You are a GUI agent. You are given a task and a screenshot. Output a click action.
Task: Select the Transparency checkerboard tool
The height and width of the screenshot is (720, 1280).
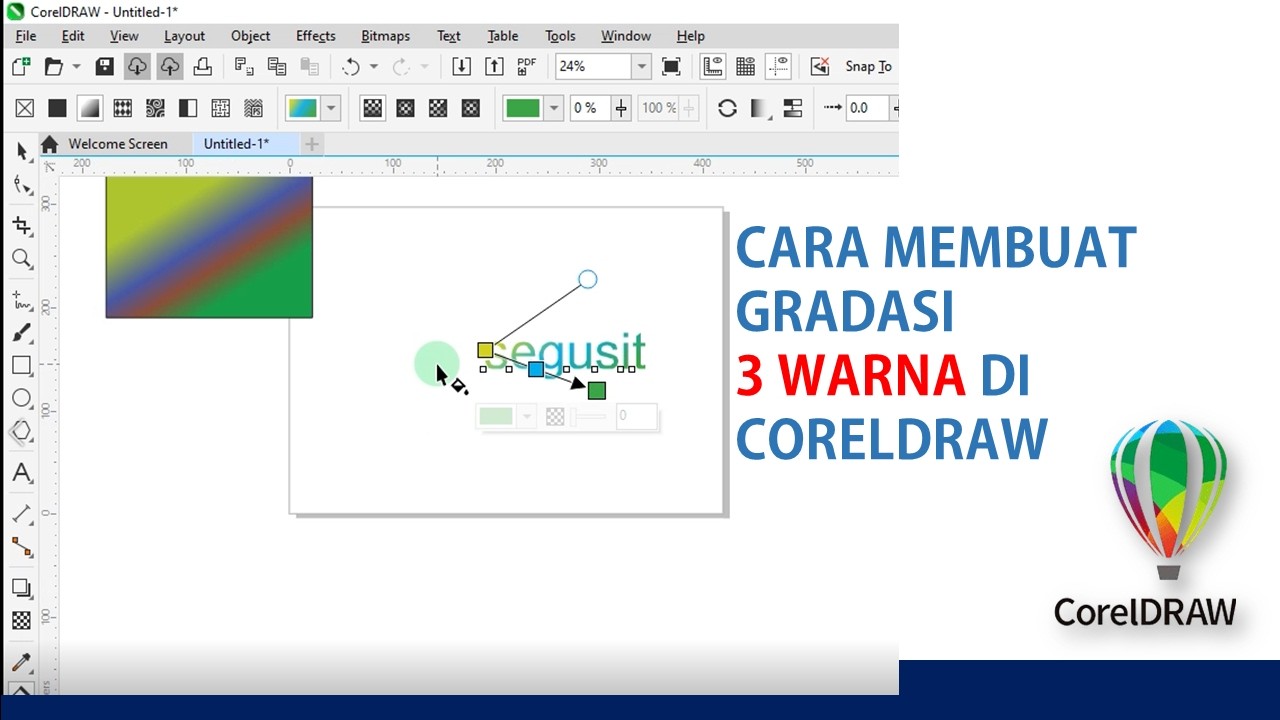(x=22, y=621)
